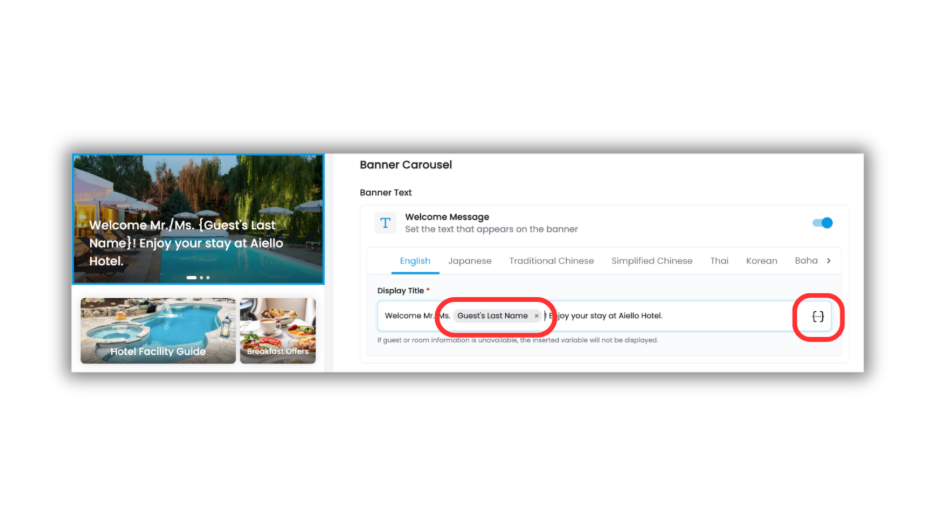Viewport: 936px width, 526px height.
Task: Select the Simplified Chinese tab
Action: coord(652,261)
